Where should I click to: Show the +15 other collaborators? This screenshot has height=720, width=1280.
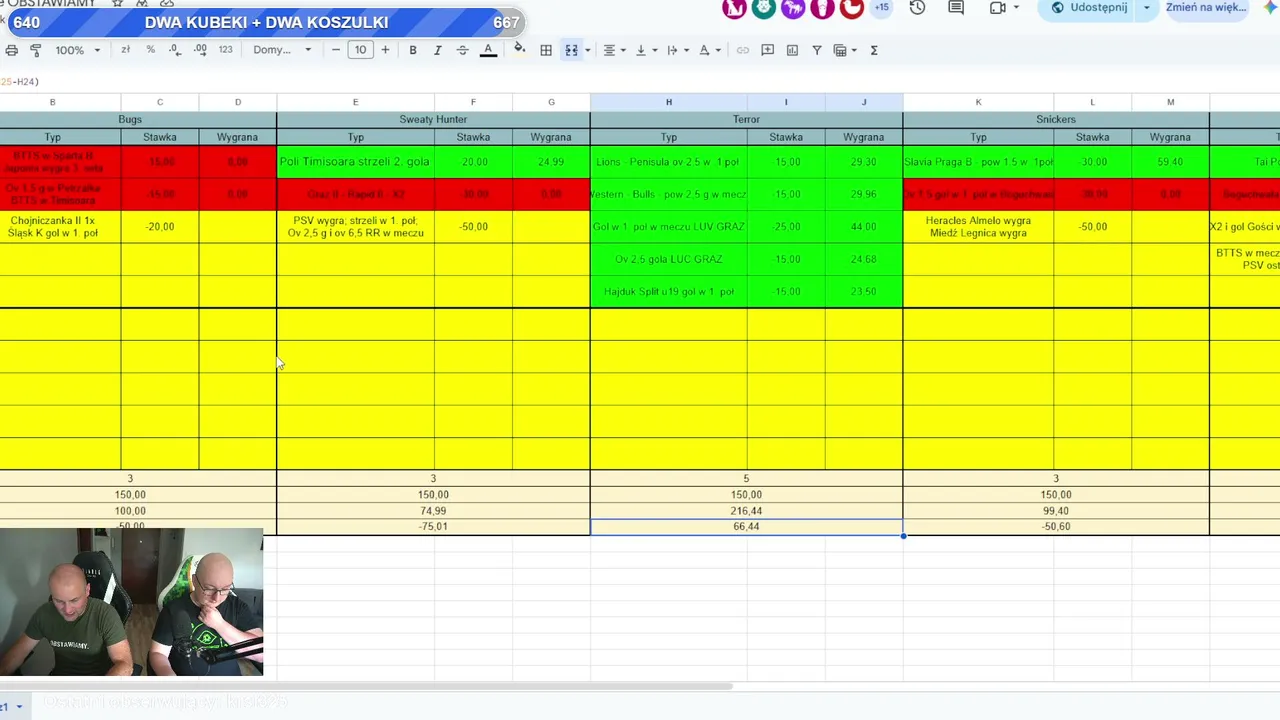click(x=881, y=8)
